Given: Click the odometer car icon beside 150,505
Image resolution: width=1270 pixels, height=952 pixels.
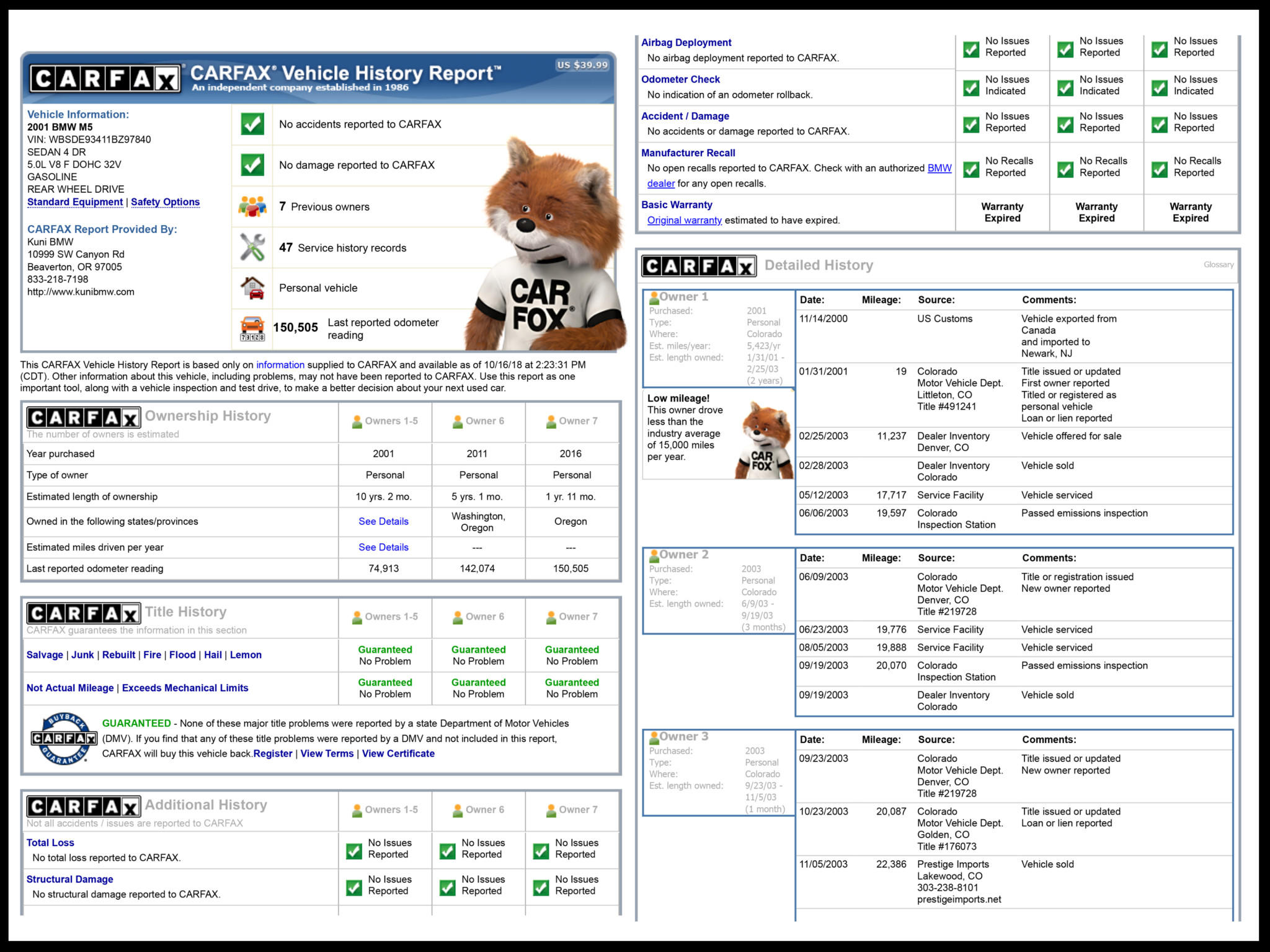Looking at the screenshot, I should (252, 328).
